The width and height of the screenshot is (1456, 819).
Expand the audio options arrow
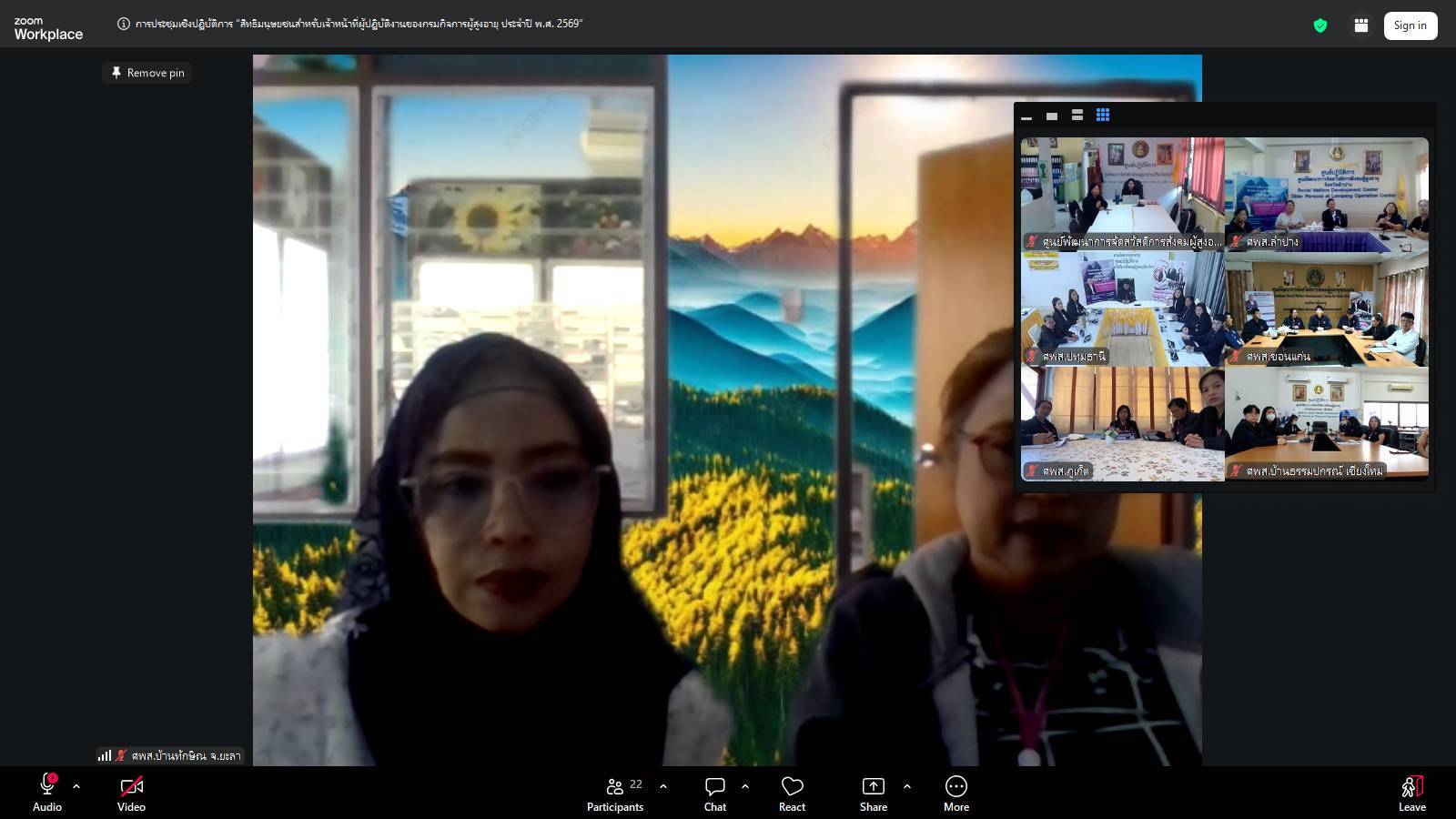[76, 786]
